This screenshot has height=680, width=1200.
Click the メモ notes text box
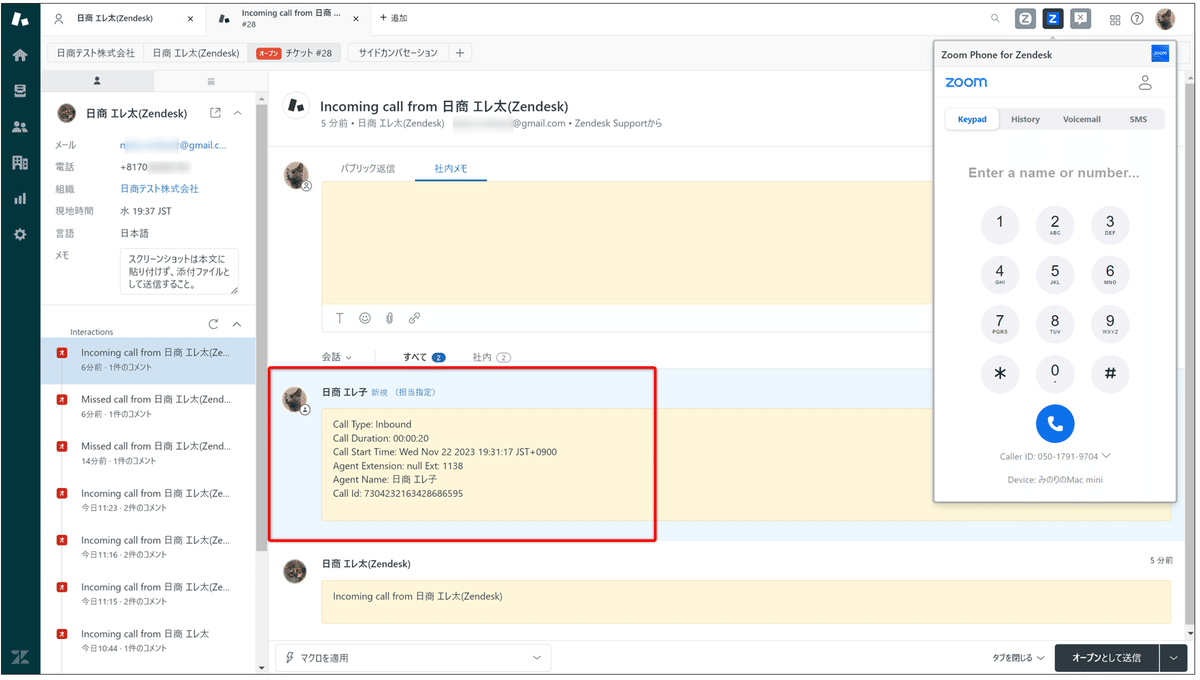click(179, 272)
